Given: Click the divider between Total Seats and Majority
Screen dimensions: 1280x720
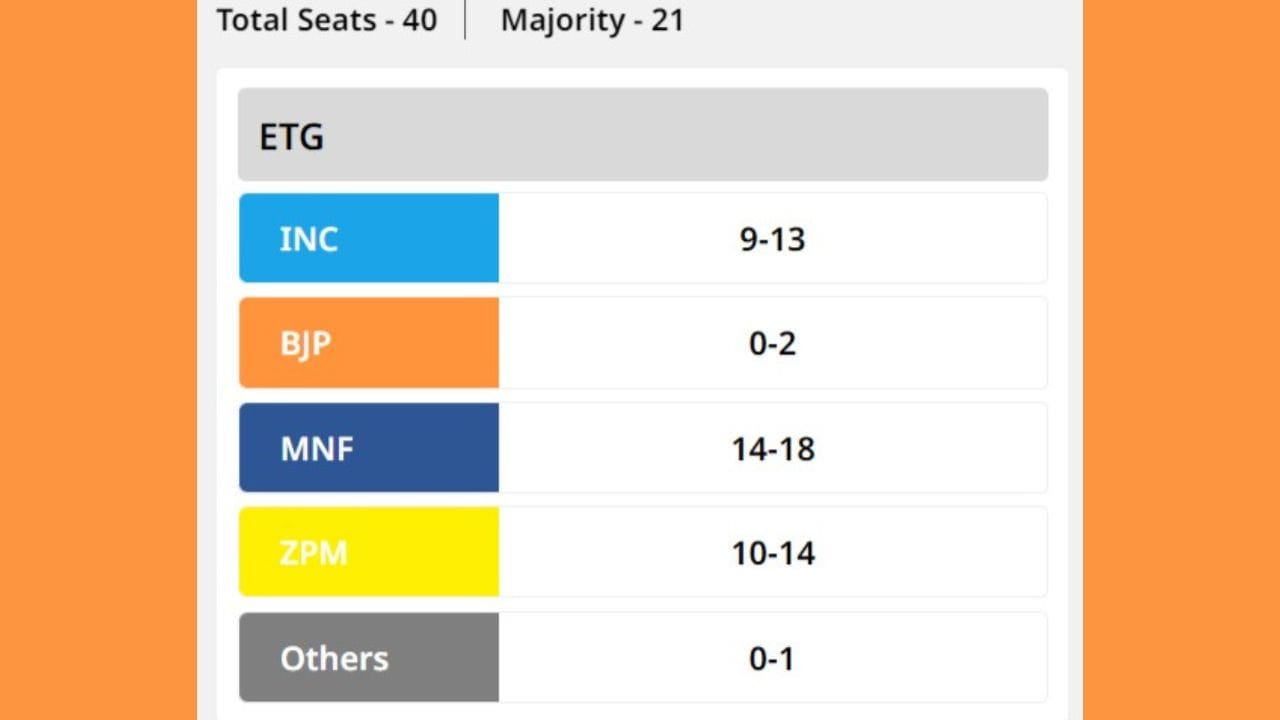Looking at the screenshot, I should click(466, 20).
